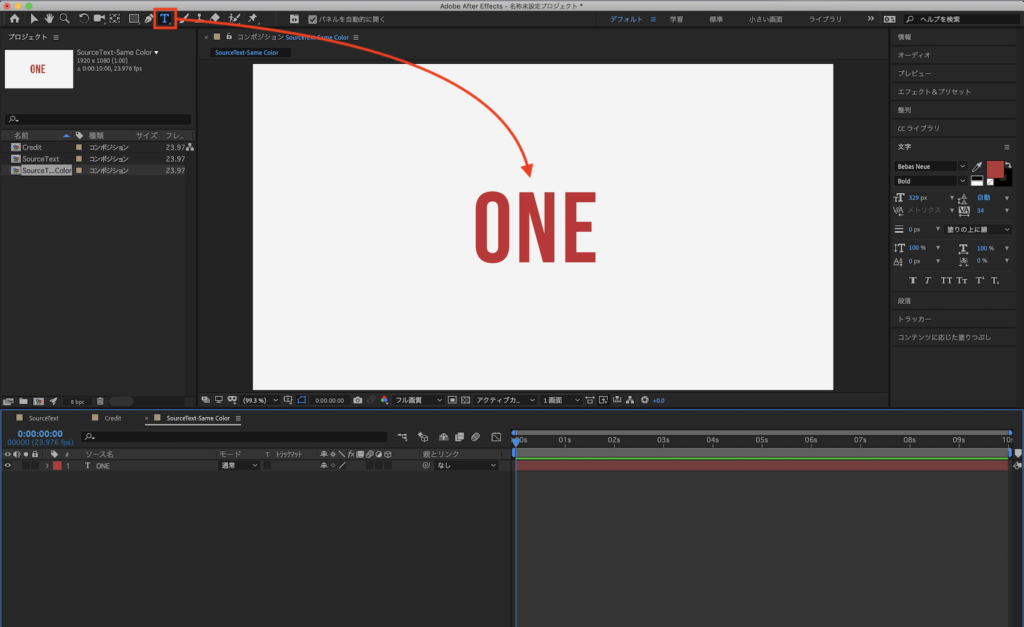Open the font family dropdown showing Bebas Neue
The image size is (1024, 627).
926,166
